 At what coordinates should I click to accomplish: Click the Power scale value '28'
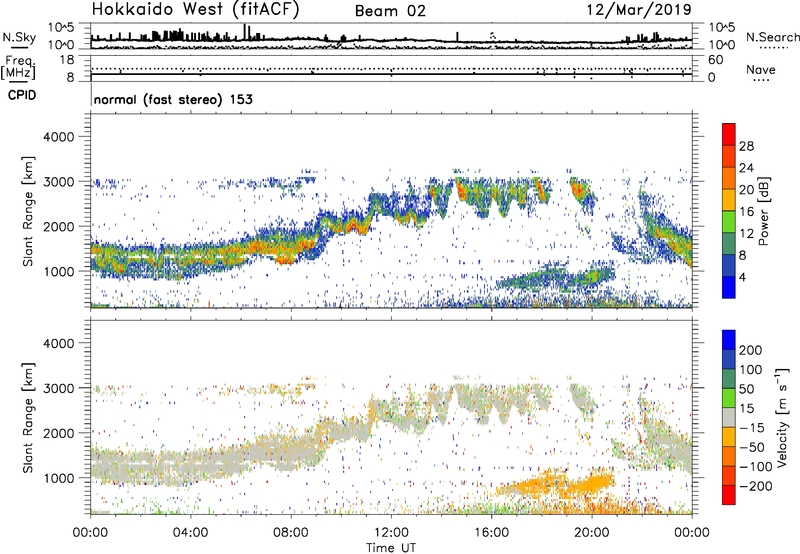(746, 146)
